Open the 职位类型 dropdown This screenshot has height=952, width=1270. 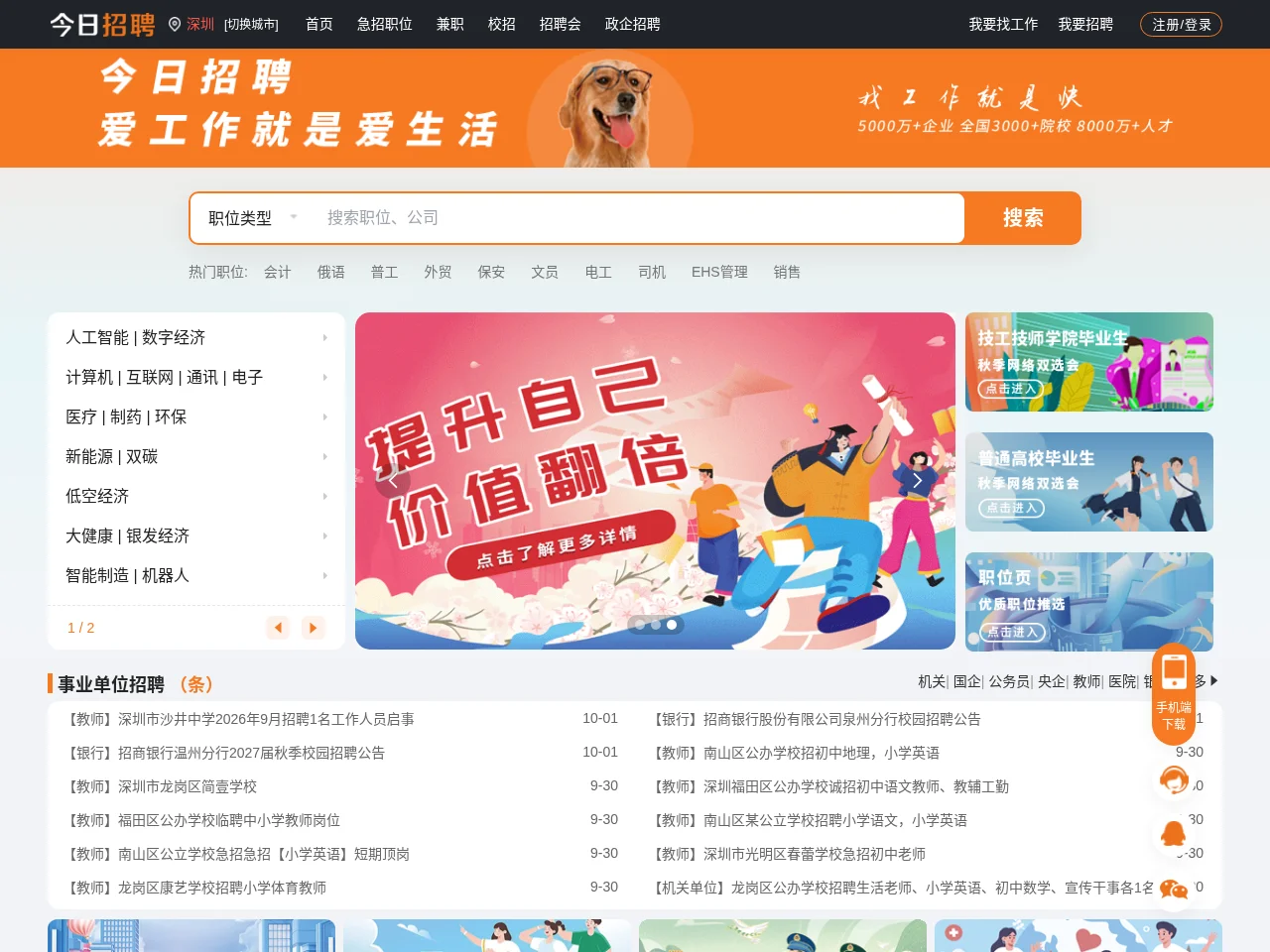coord(253,218)
